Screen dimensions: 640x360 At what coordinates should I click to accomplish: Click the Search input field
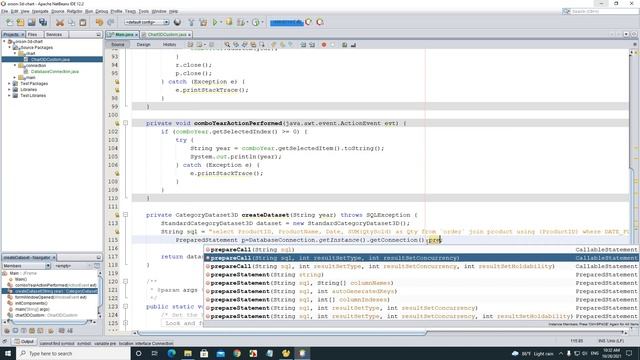click(x=601, y=11)
